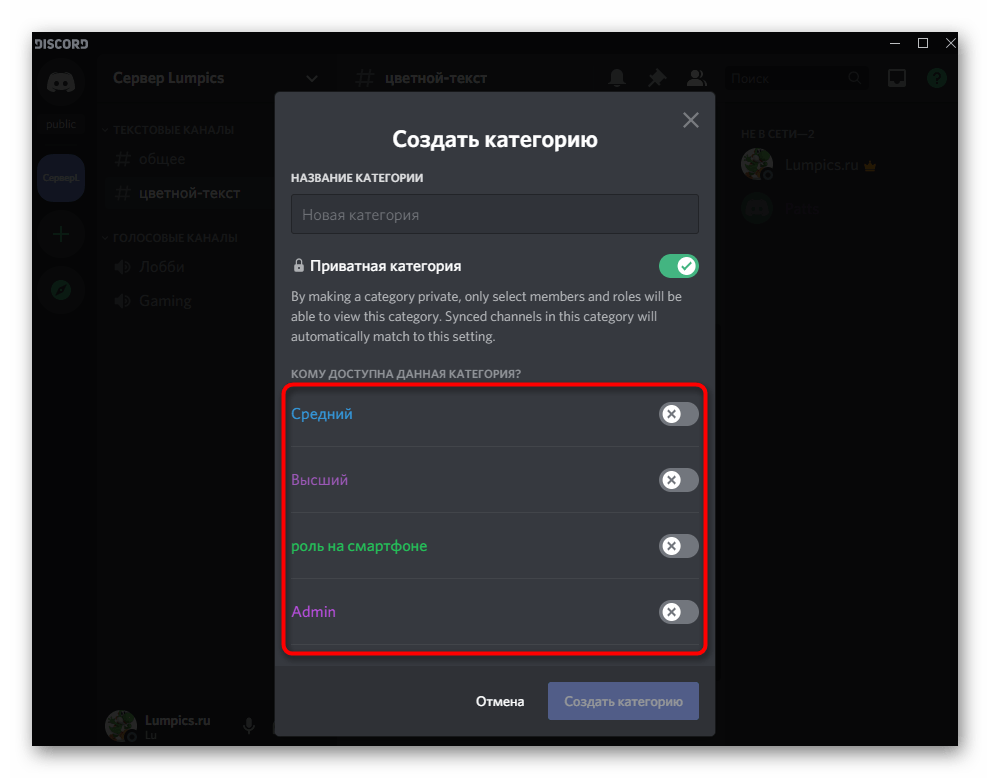Click the category name input field

coord(494,214)
